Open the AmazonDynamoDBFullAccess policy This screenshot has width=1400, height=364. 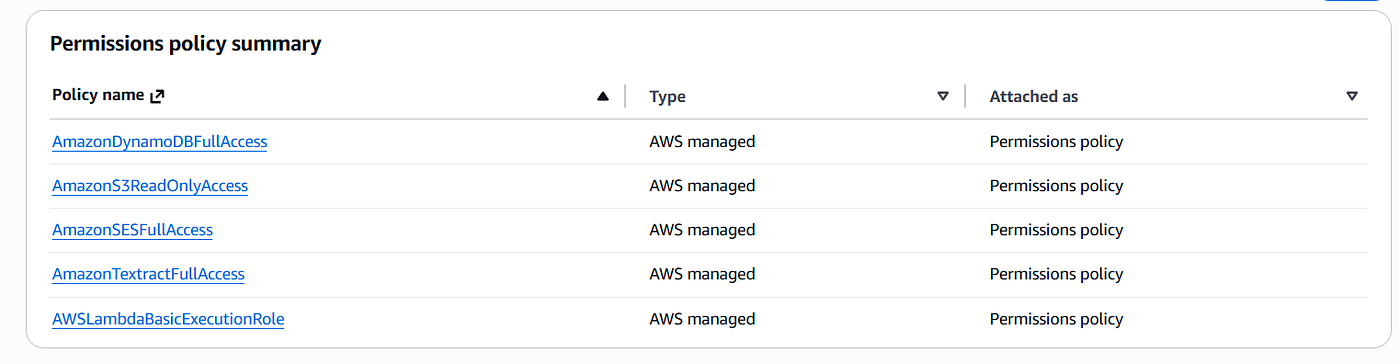tap(160, 142)
